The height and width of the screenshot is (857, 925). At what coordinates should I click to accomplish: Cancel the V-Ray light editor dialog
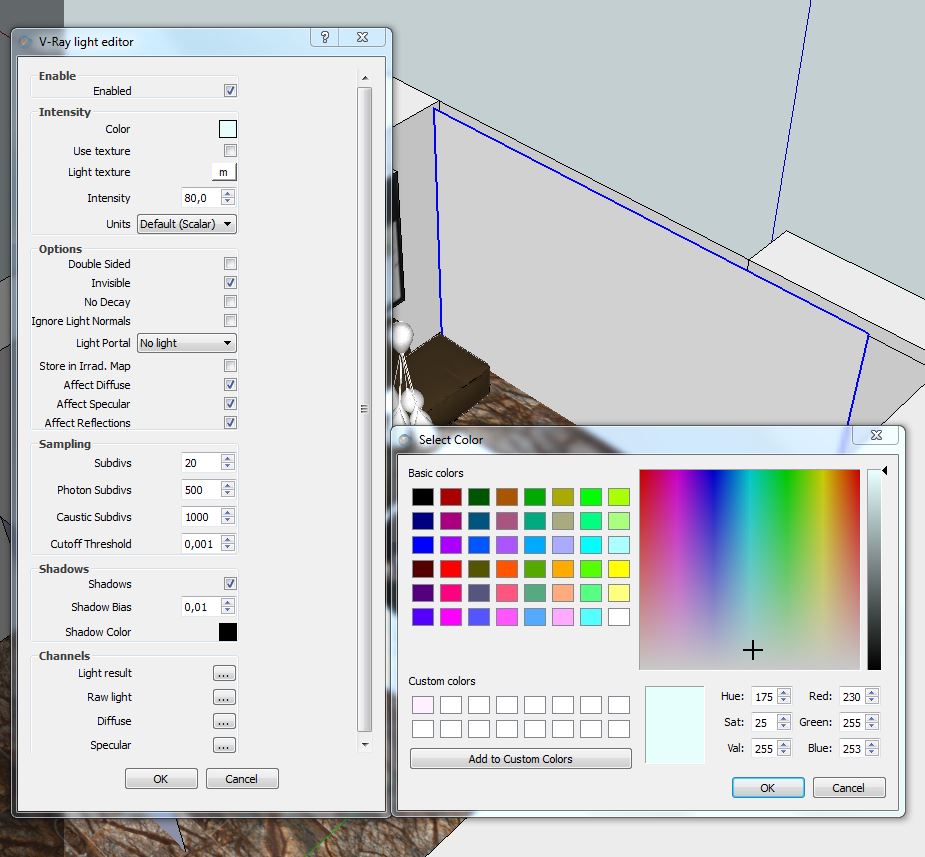(242, 779)
